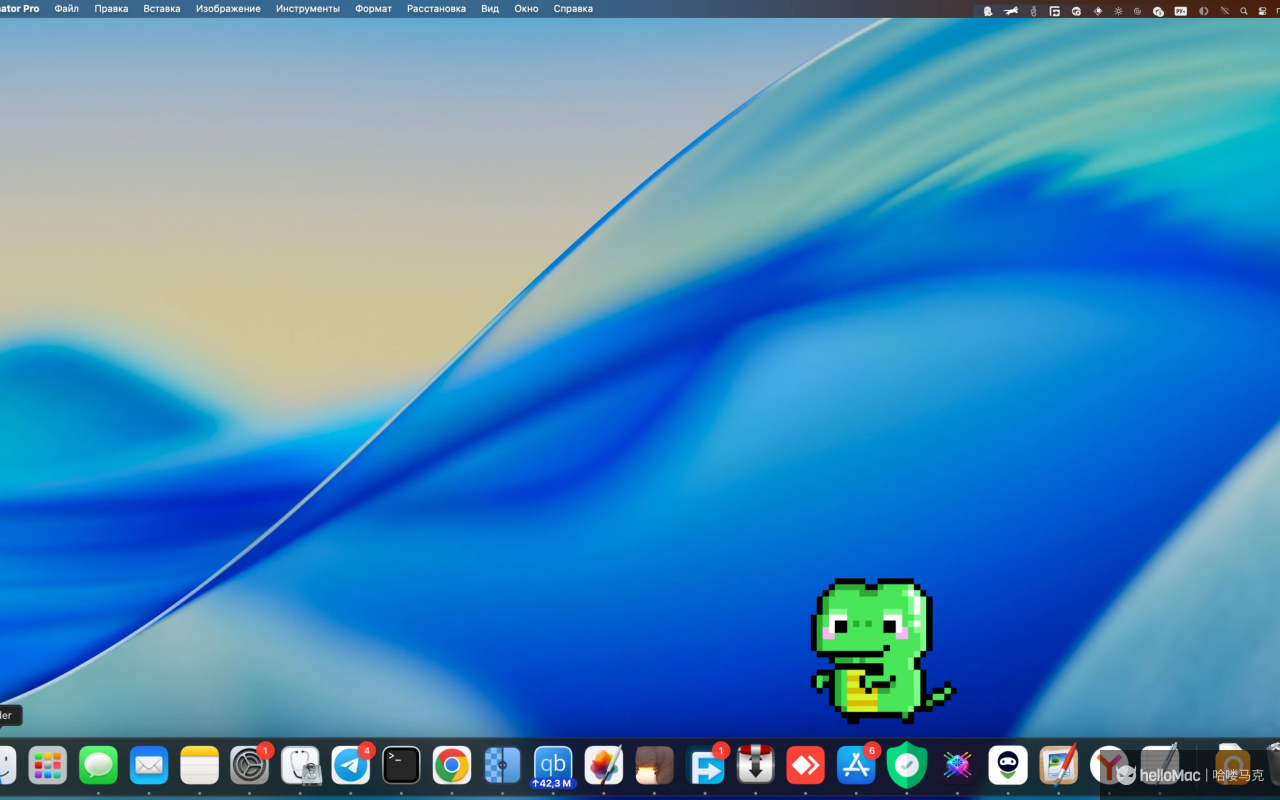The height and width of the screenshot is (800, 1280).
Task: Open the colorful neon cube app in Dock
Action: point(957,766)
